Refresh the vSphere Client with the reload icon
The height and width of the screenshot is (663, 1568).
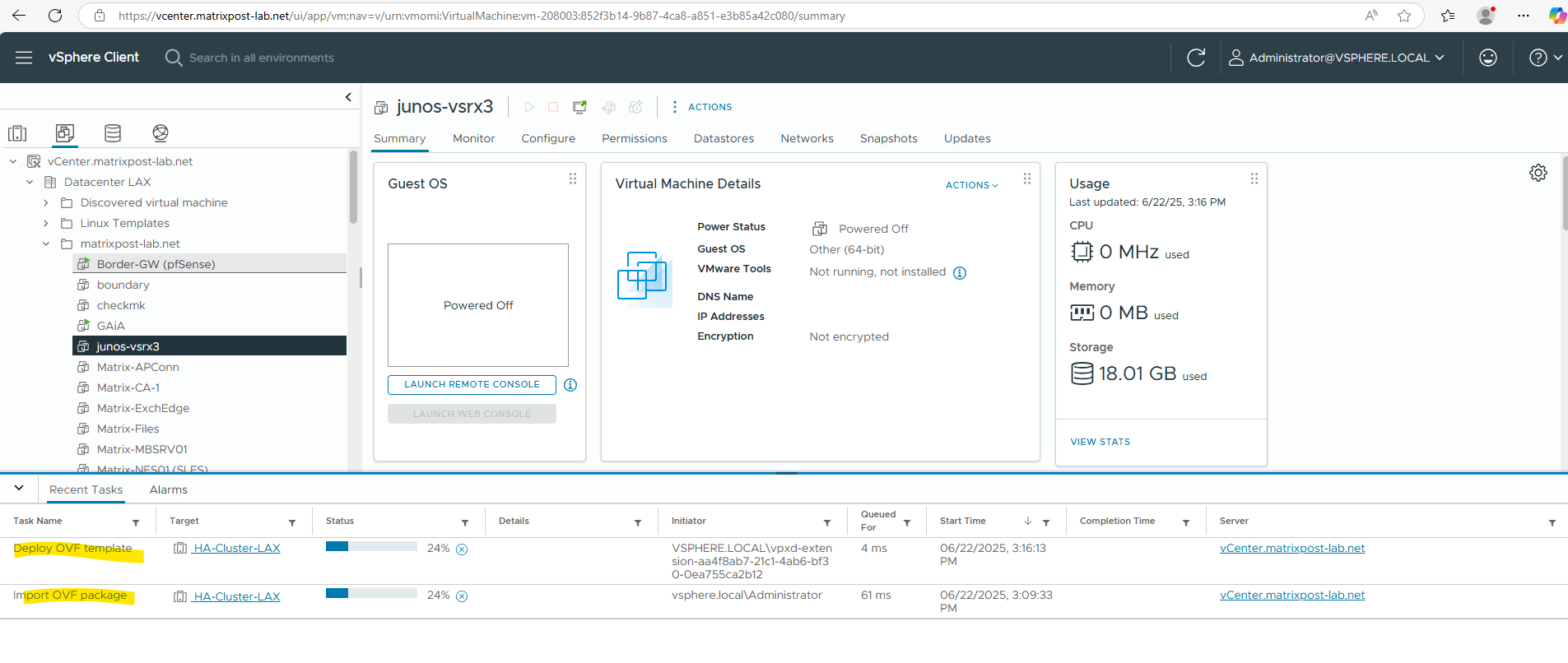pyautogui.click(x=1196, y=58)
